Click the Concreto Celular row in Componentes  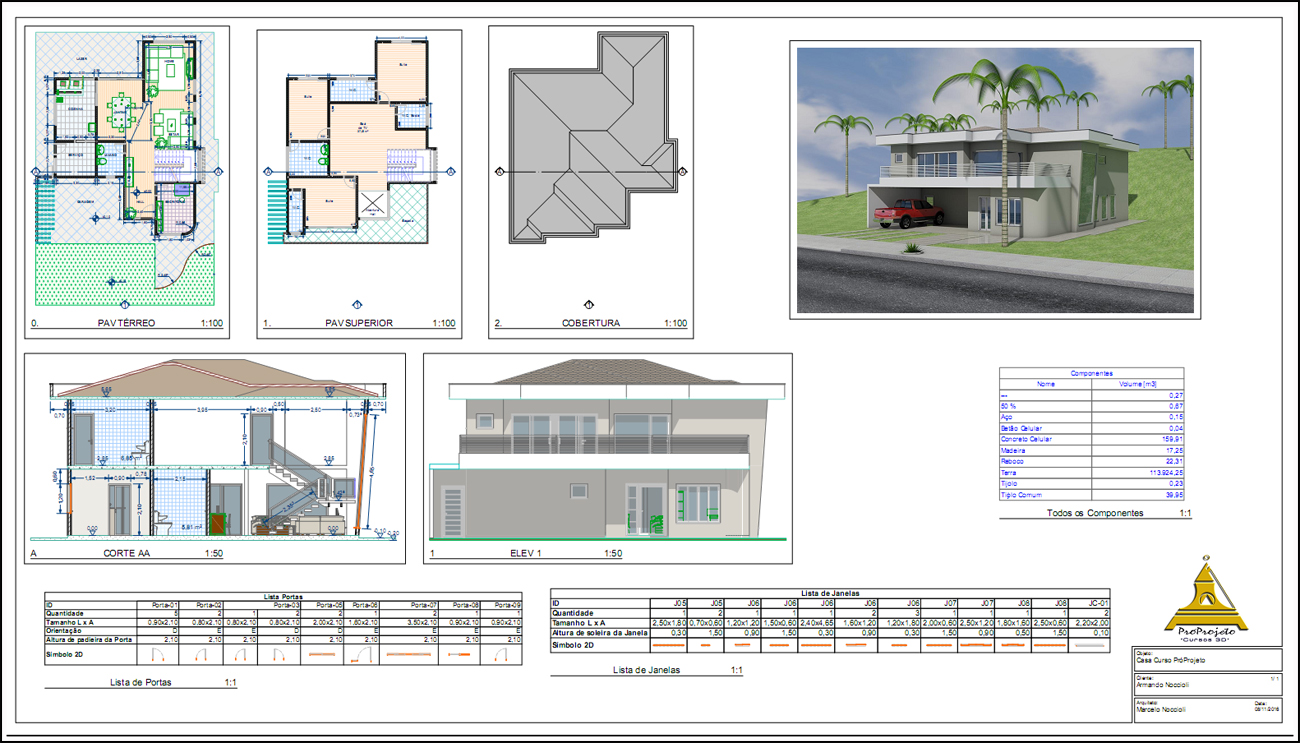[x=1045, y=439]
